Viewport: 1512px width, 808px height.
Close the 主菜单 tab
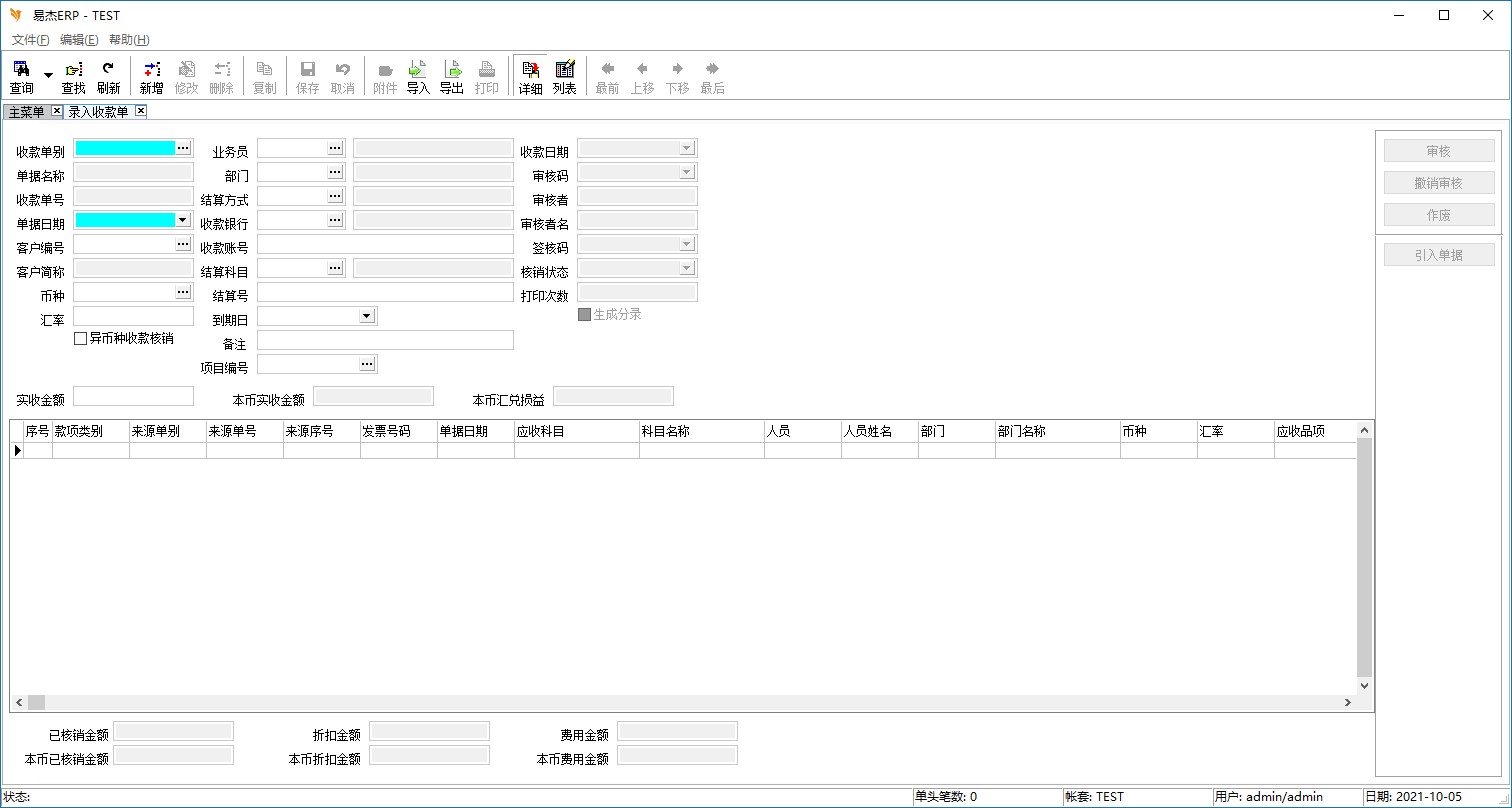56,111
